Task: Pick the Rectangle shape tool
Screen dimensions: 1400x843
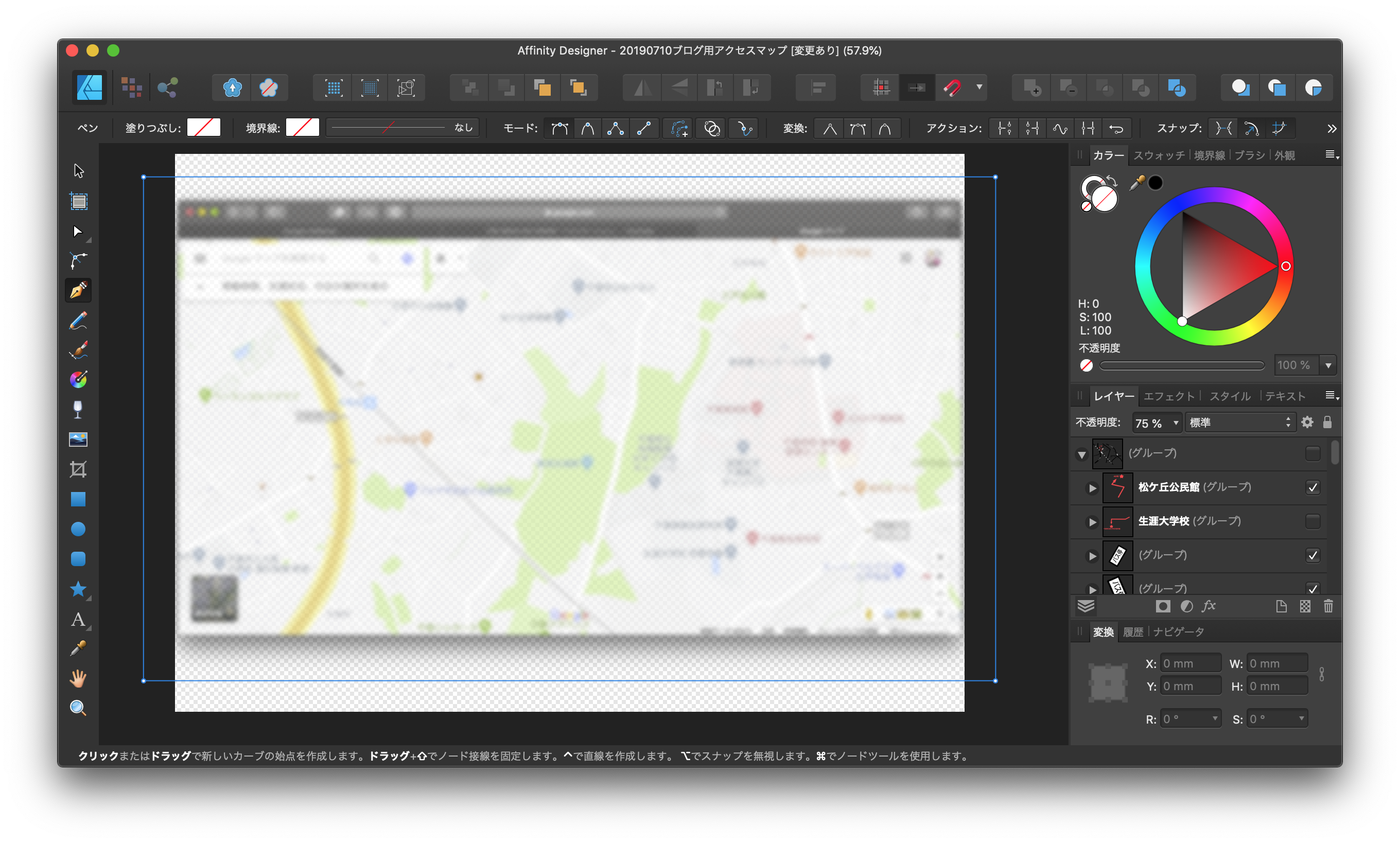Action: 78,499
